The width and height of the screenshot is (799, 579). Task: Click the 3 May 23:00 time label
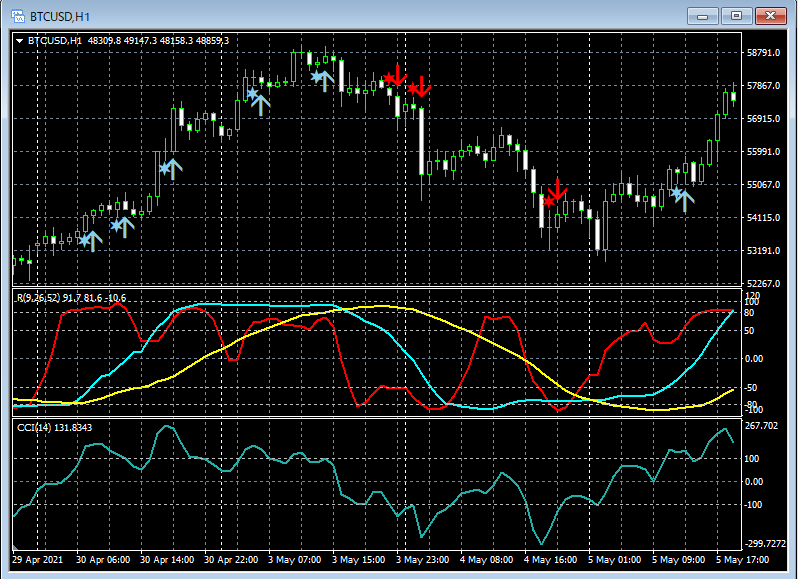[422, 560]
